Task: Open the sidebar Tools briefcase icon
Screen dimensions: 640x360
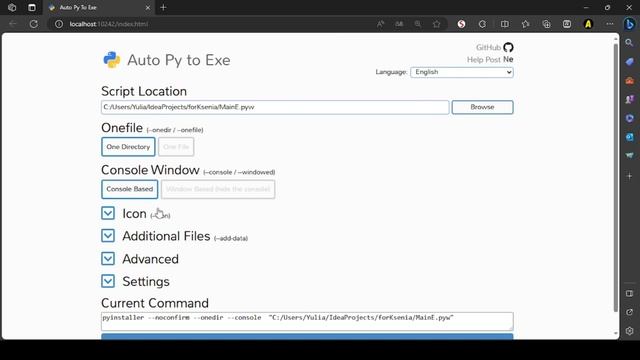Action: 629,80
